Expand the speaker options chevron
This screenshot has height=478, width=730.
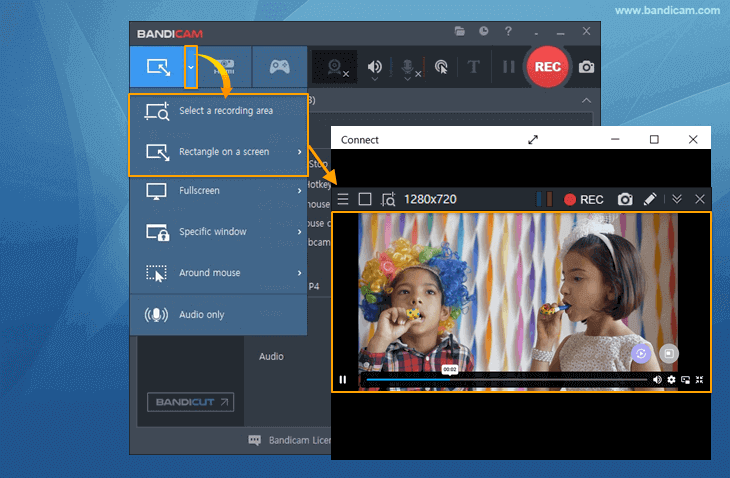[375, 79]
